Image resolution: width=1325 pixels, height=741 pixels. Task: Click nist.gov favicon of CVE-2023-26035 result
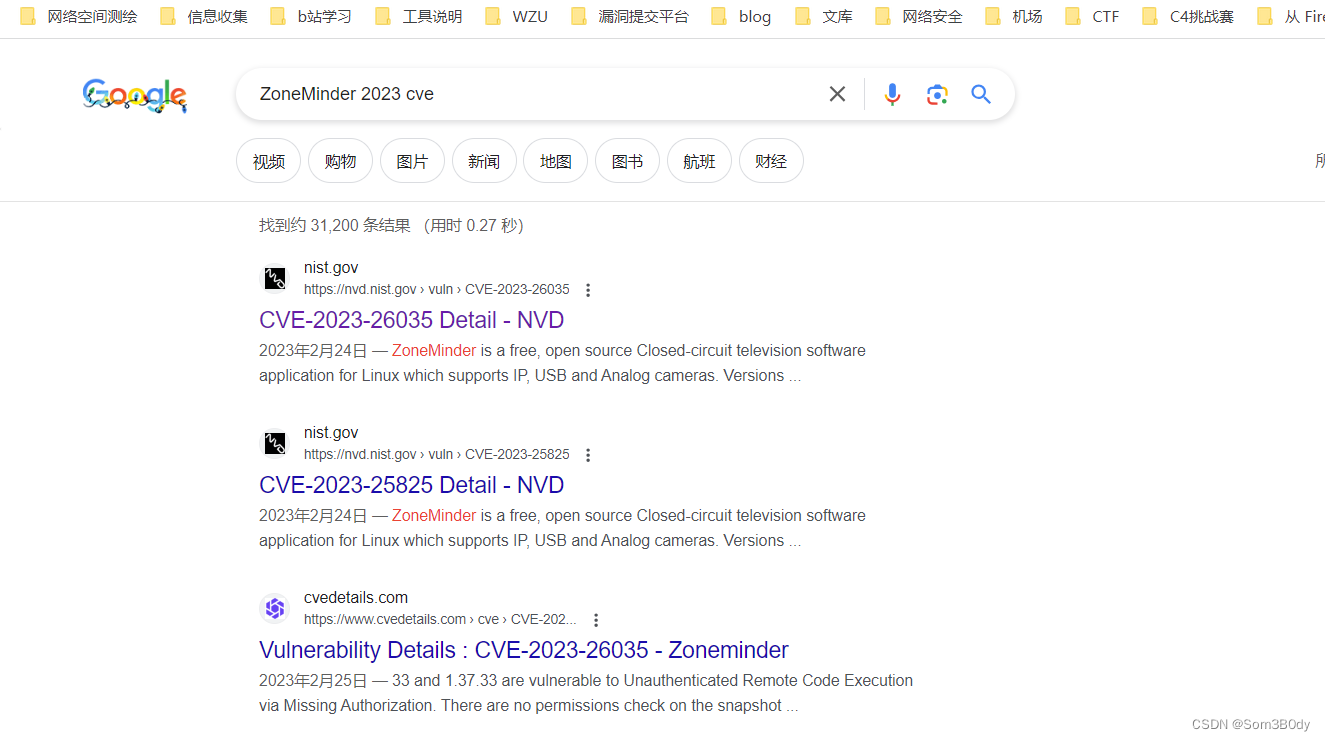click(275, 278)
